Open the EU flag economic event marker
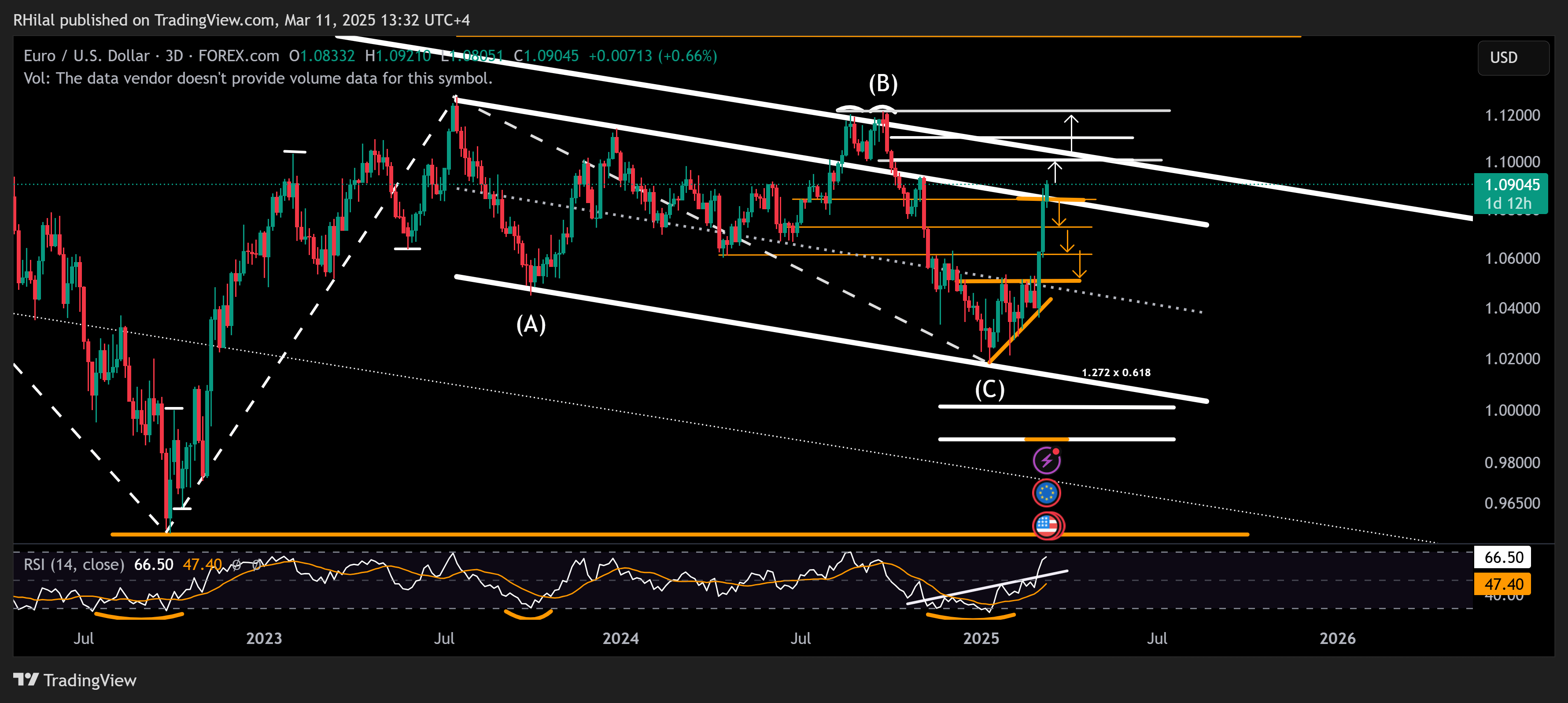 coord(1046,493)
